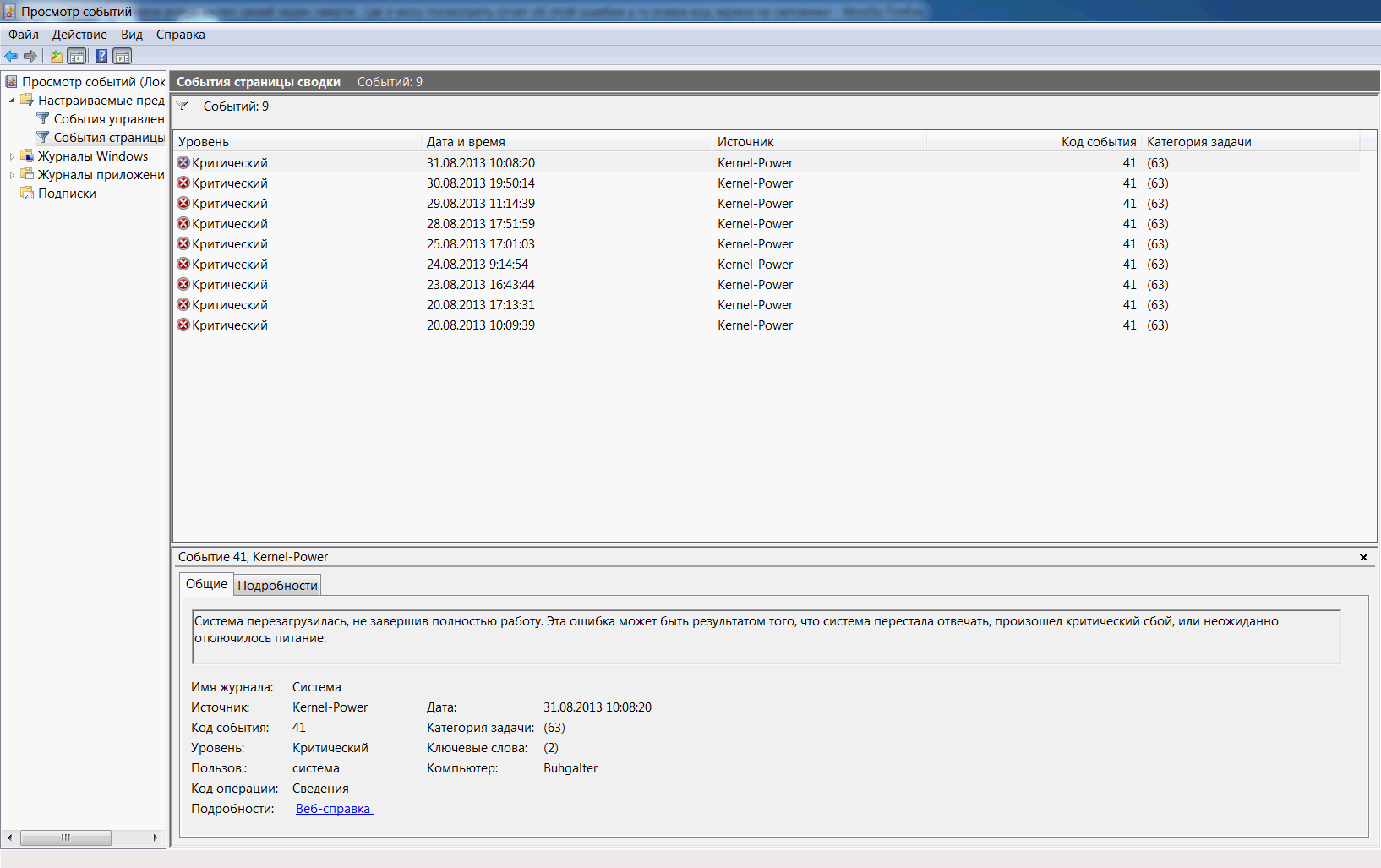Sort by the Уровень column header
The height and width of the screenshot is (868, 1381).
(297, 142)
